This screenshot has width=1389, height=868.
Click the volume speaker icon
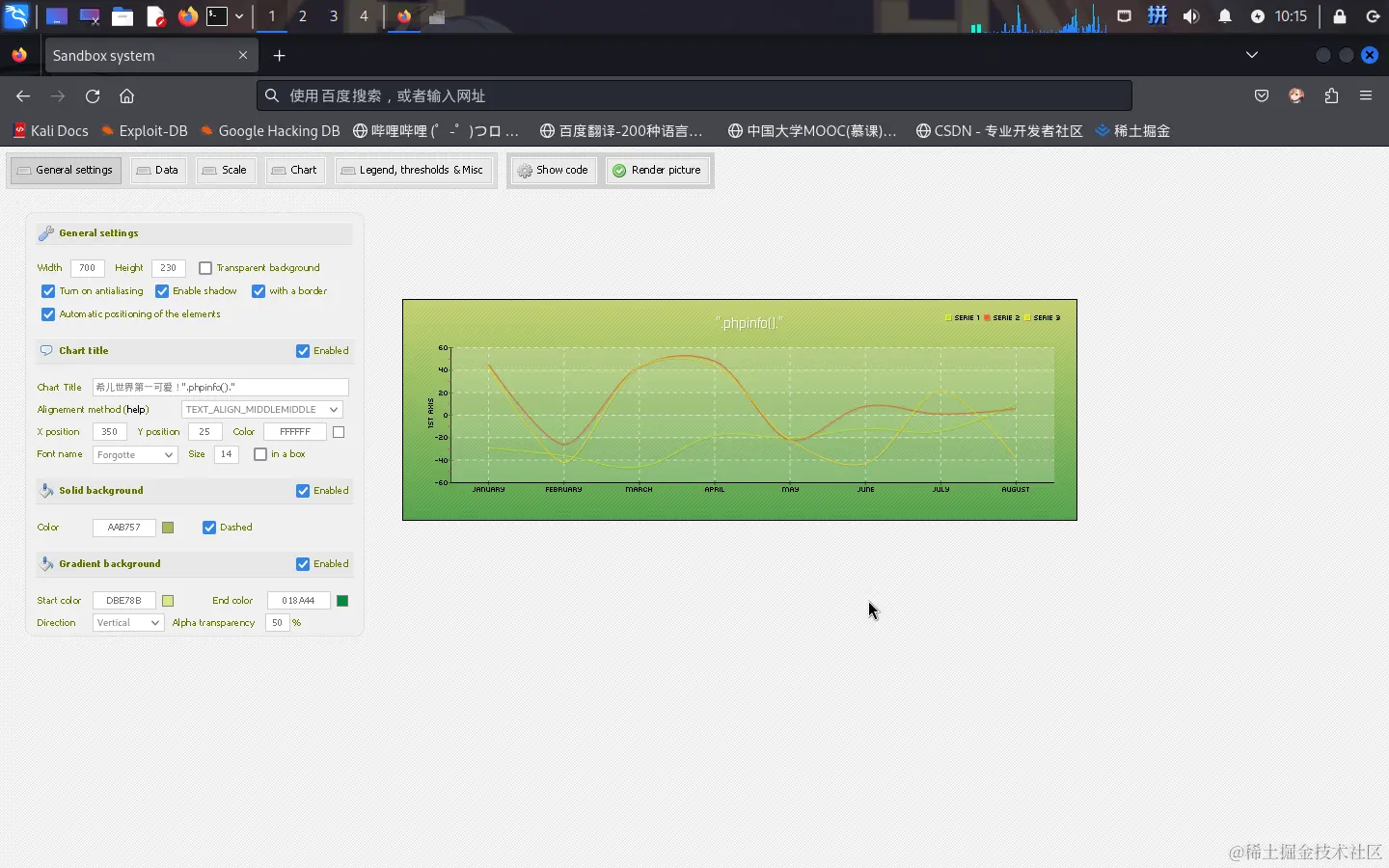[x=1191, y=16]
